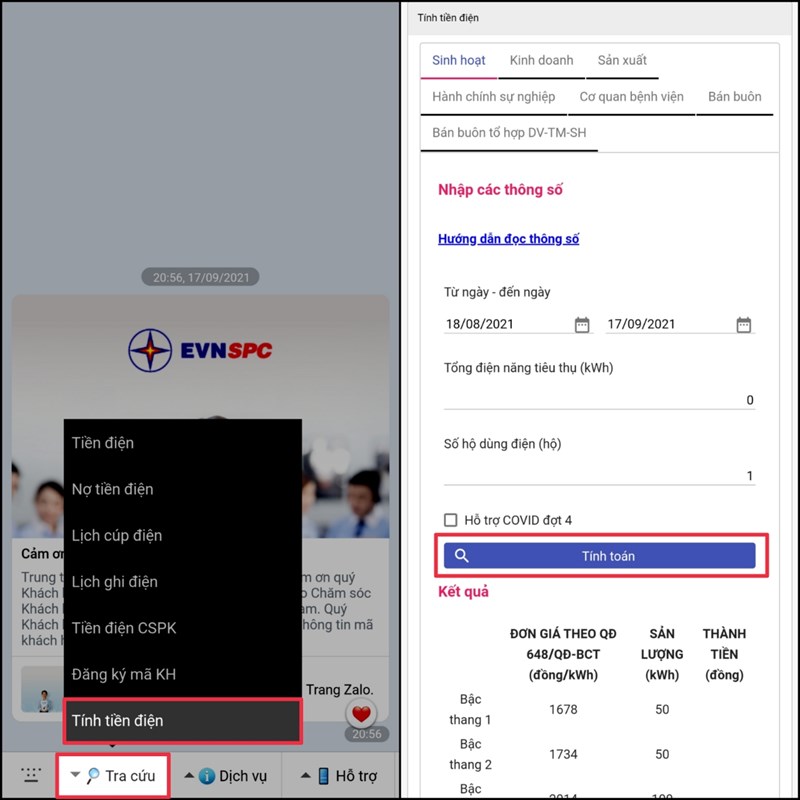800x800 pixels.
Task: Click the end date field 17/09/2021
Action: coord(669,324)
